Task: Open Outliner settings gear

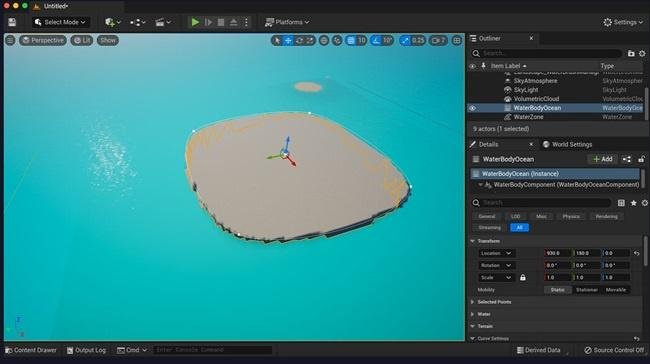Action: pyautogui.click(x=642, y=53)
